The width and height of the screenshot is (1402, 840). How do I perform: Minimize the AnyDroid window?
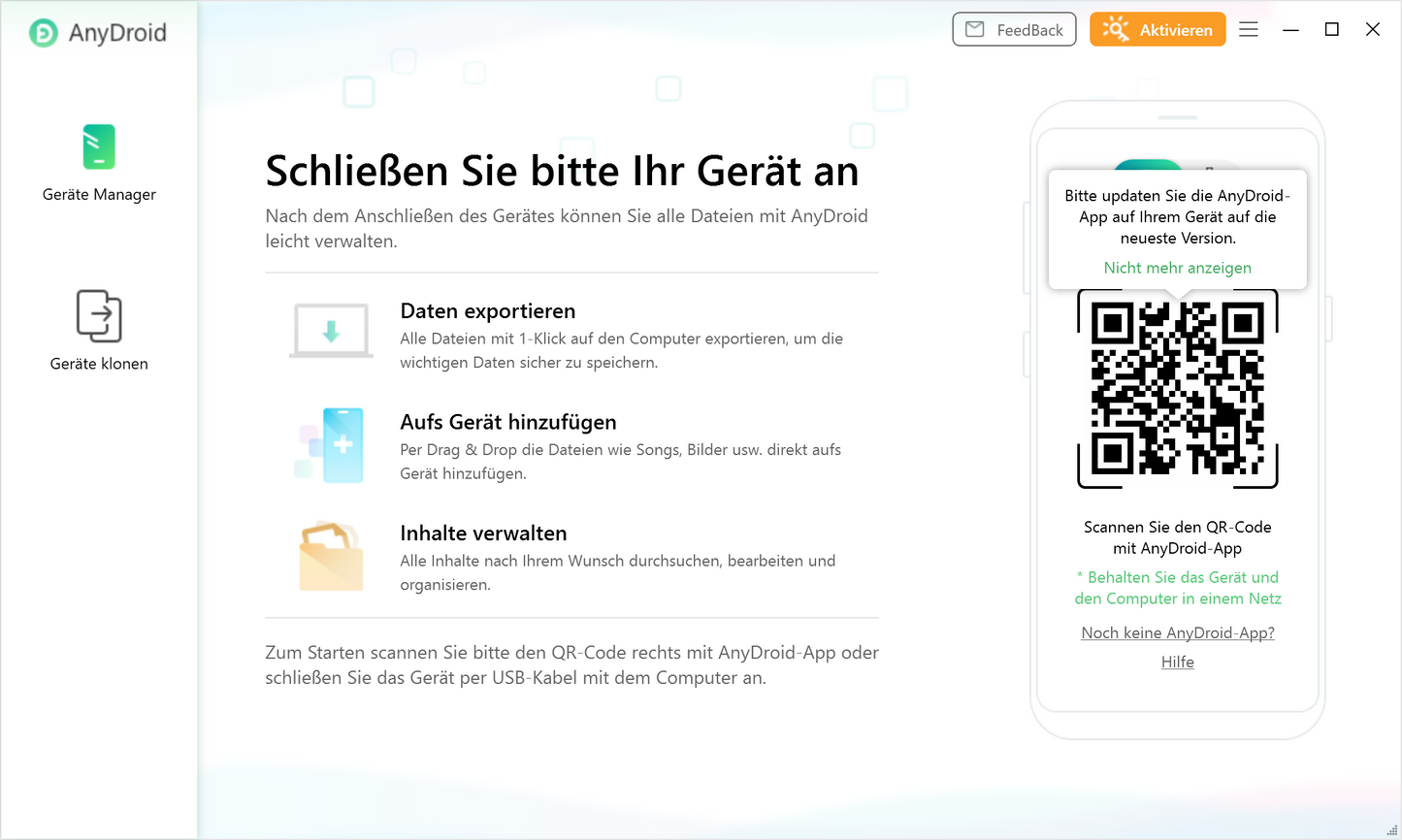(1290, 30)
